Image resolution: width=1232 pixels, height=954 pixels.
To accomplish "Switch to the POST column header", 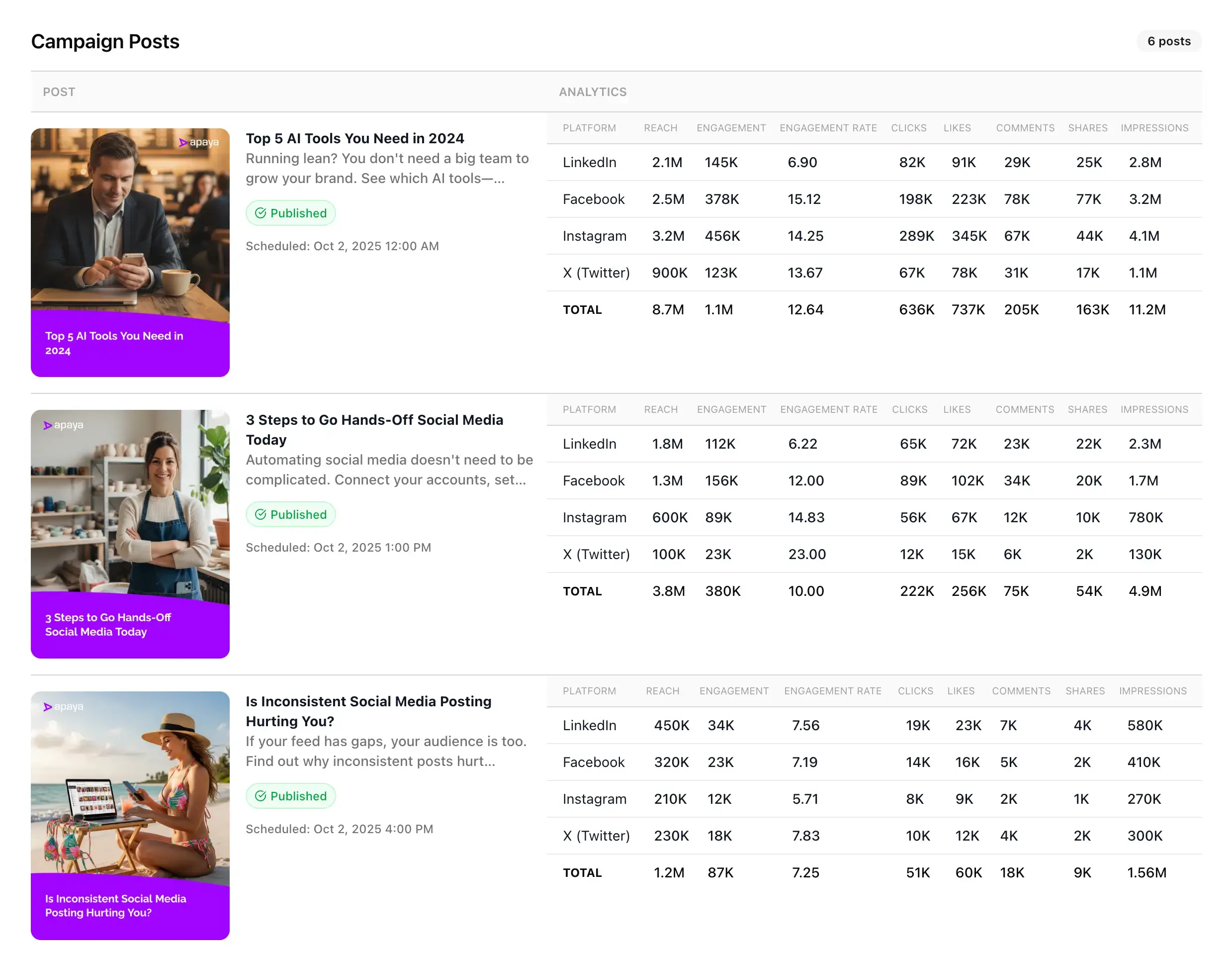I will pyautogui.click(x=59, y=92).
